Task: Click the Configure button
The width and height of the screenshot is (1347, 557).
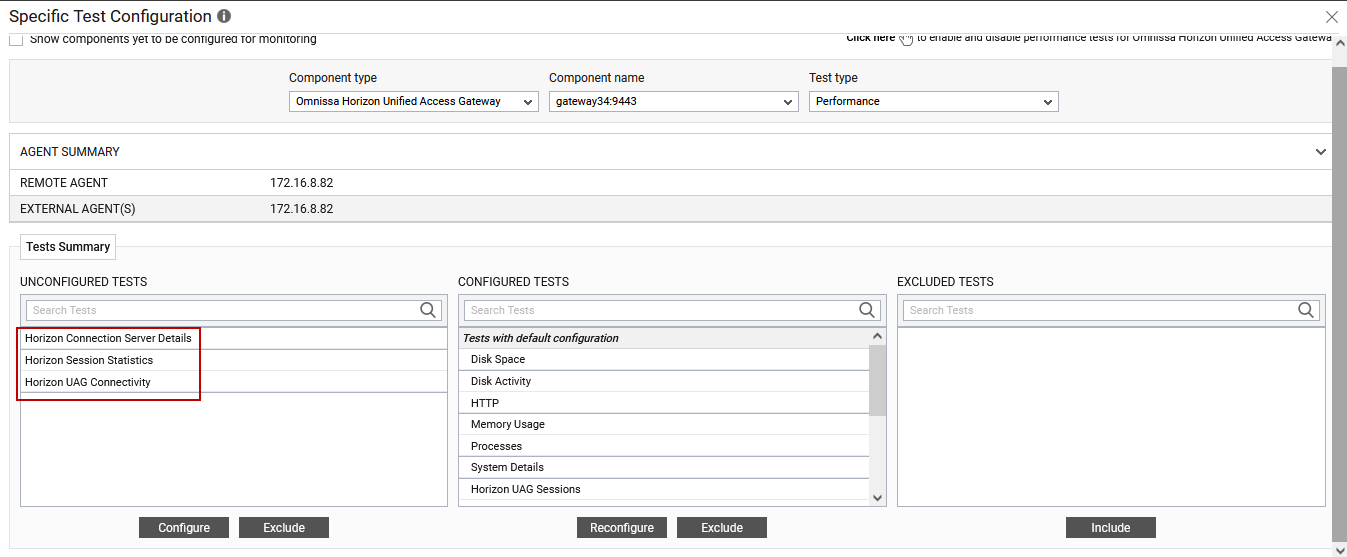Action: [x=184, y=528]
